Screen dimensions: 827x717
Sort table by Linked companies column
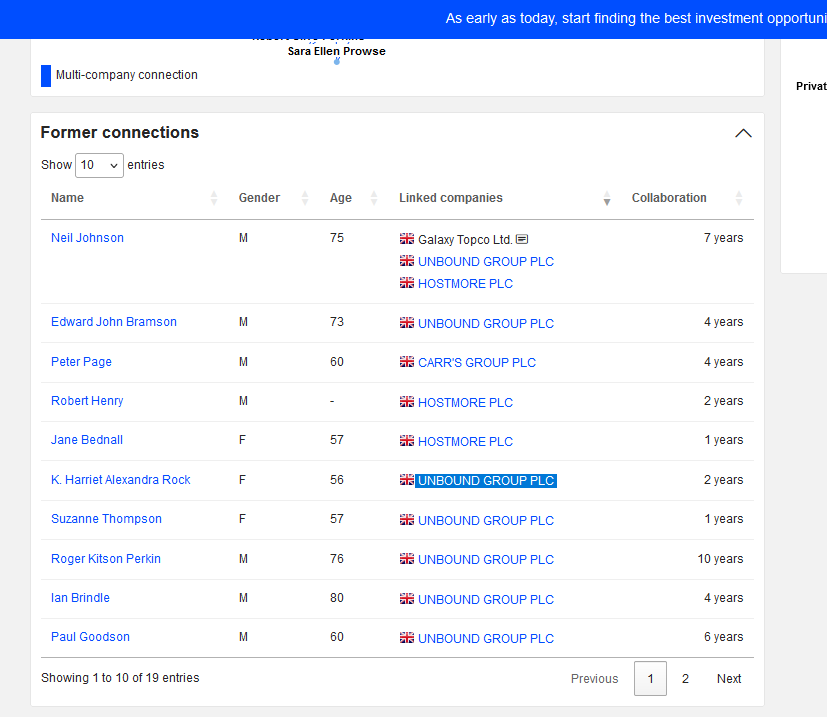607,198
